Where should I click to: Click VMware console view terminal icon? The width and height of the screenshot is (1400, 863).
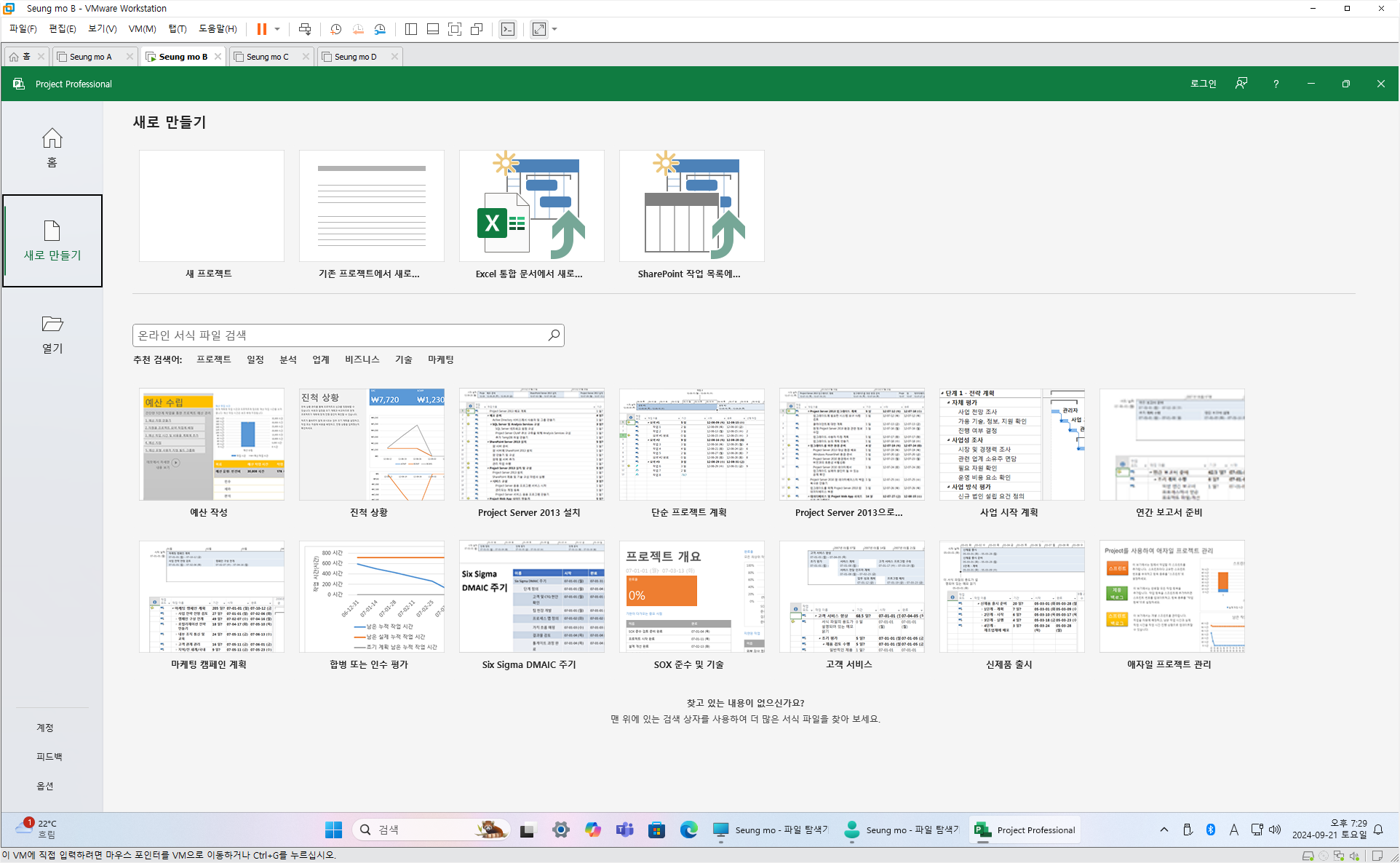click(x=508, y=29)
